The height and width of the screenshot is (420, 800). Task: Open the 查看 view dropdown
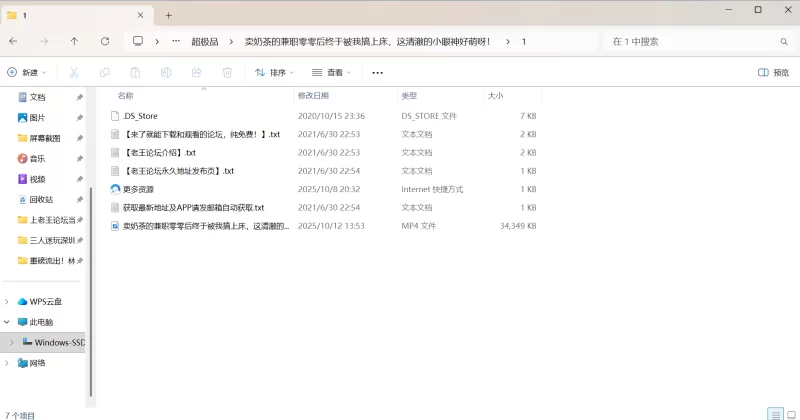point(332,72)
